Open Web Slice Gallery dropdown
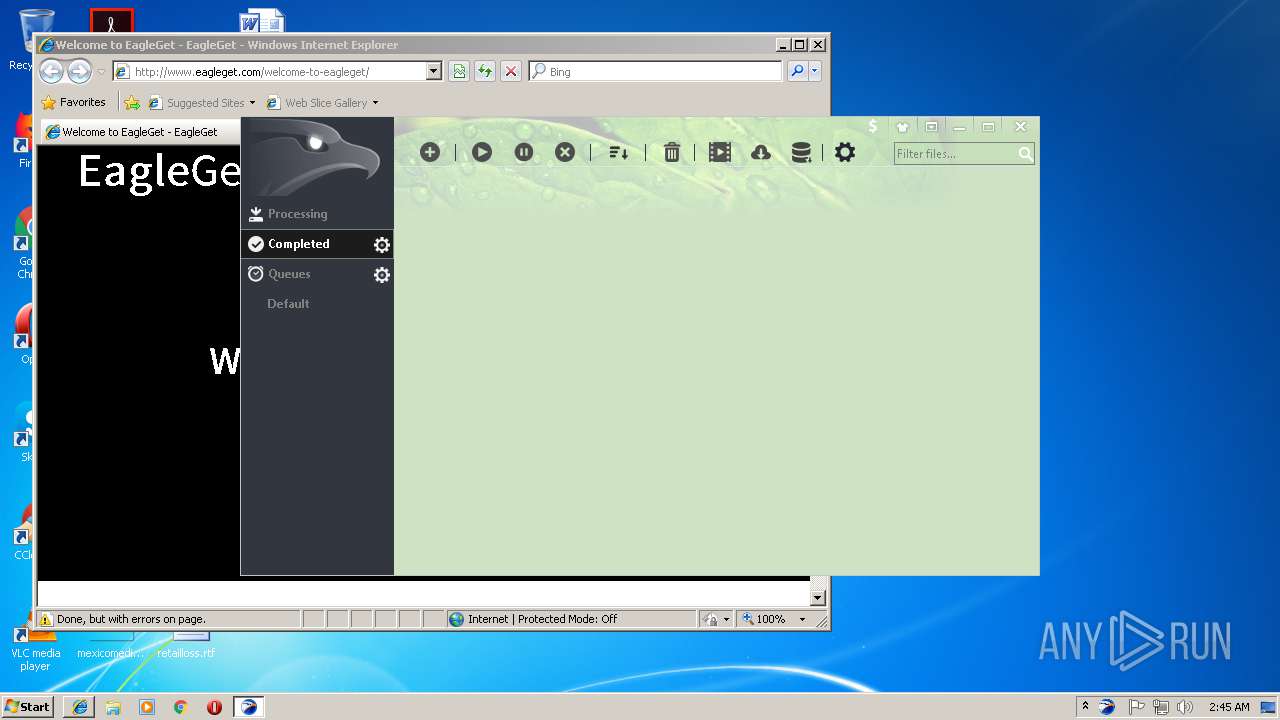This screenshot has width=1280, height=720. (x=323, y=102)
